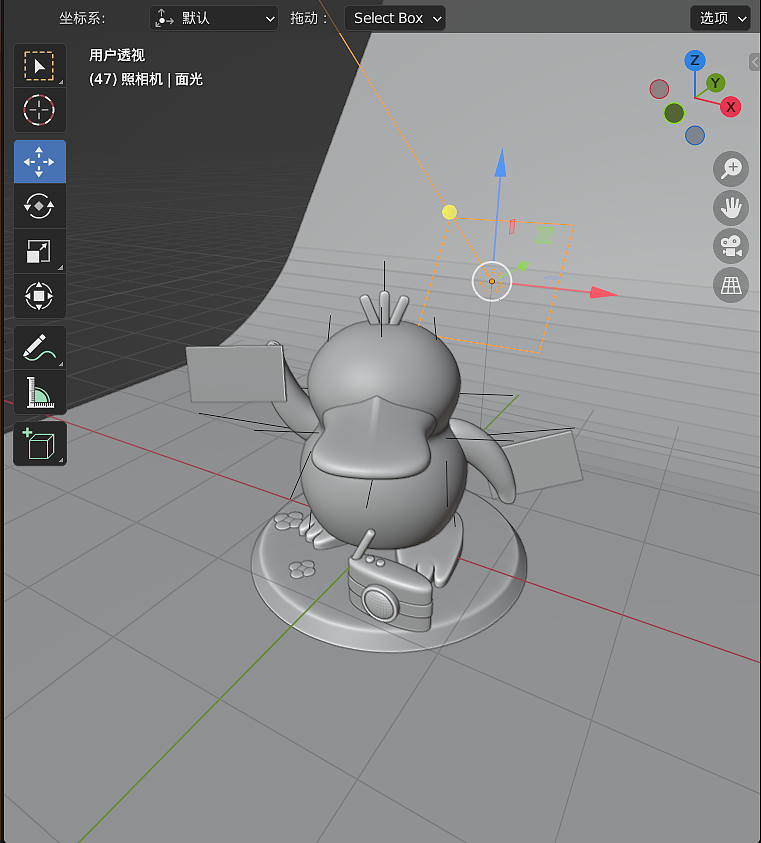The width and height of the screenshot is (761, 843).
Task: Switch perspective/orthographic with grid icon
Action: pos(731,285)
